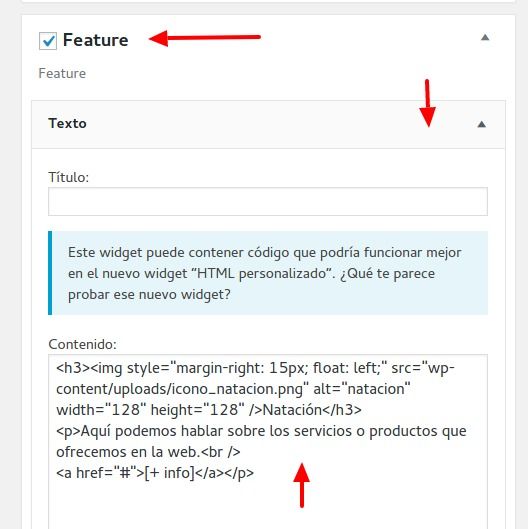Screen dimensions: 528x529
Task: Click the bold Feature heading label
Action: click(x=95, y=40)
